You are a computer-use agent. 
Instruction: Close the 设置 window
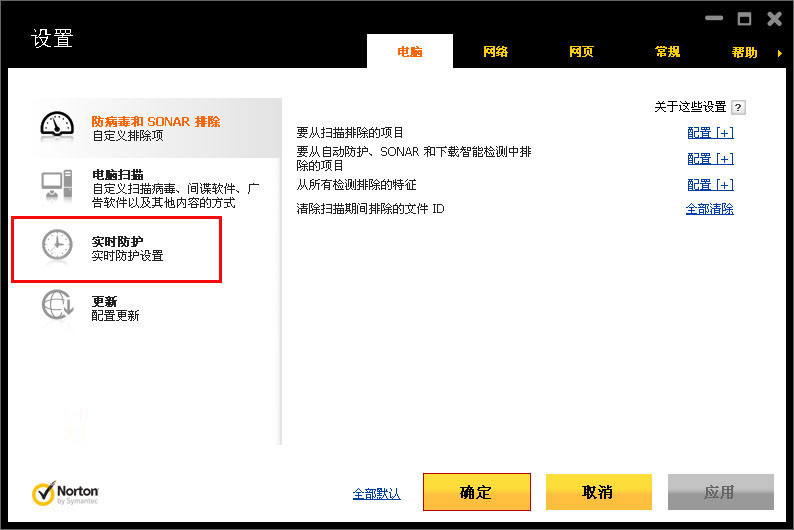pos(774,19)
